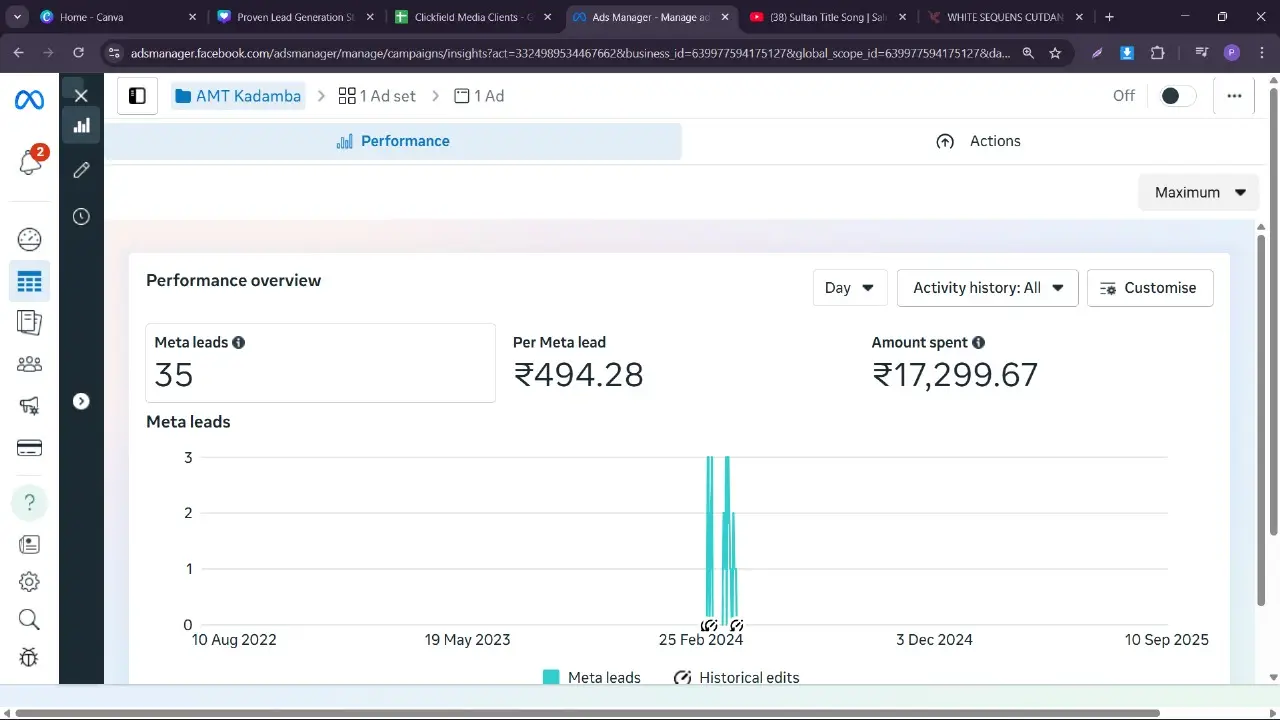Toggle the campaign Off/On switch
The height and width of the screenshot is (720, 1280).
(1177, 96)
